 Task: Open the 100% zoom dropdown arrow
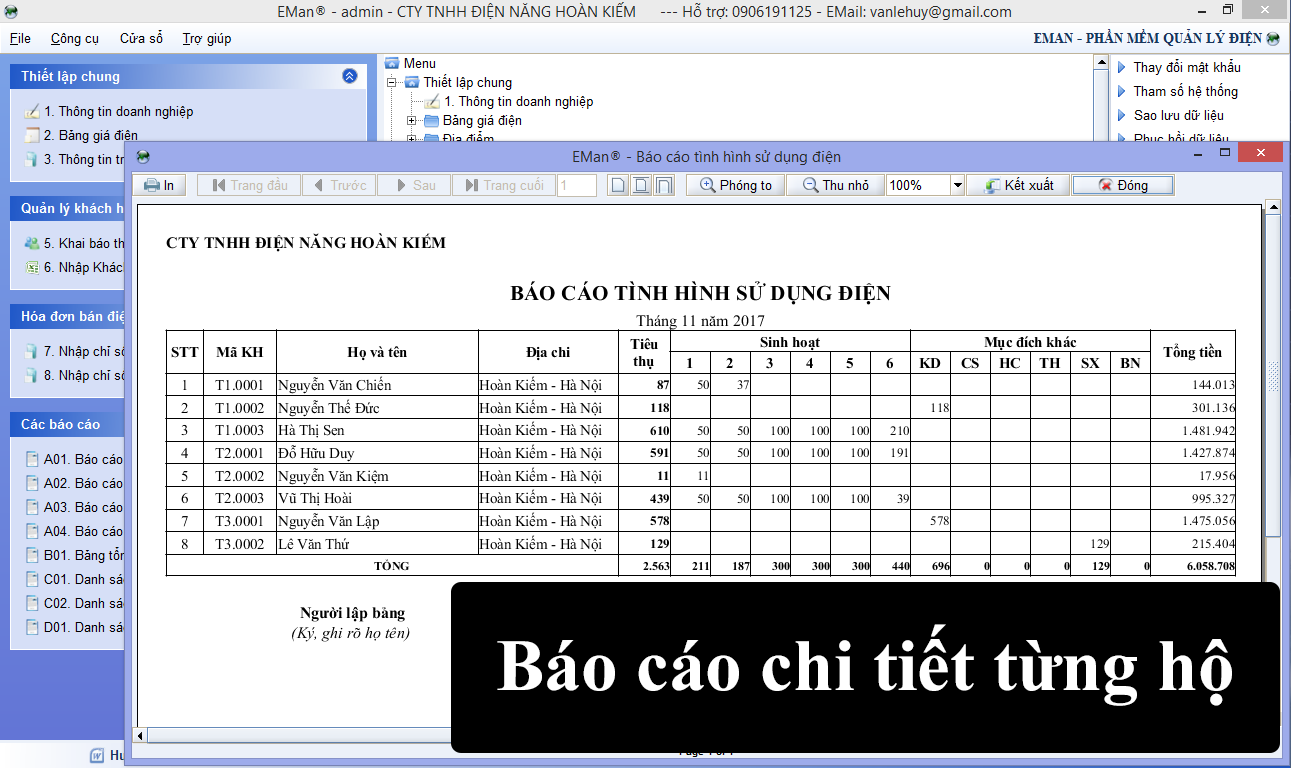click(957, 185)
